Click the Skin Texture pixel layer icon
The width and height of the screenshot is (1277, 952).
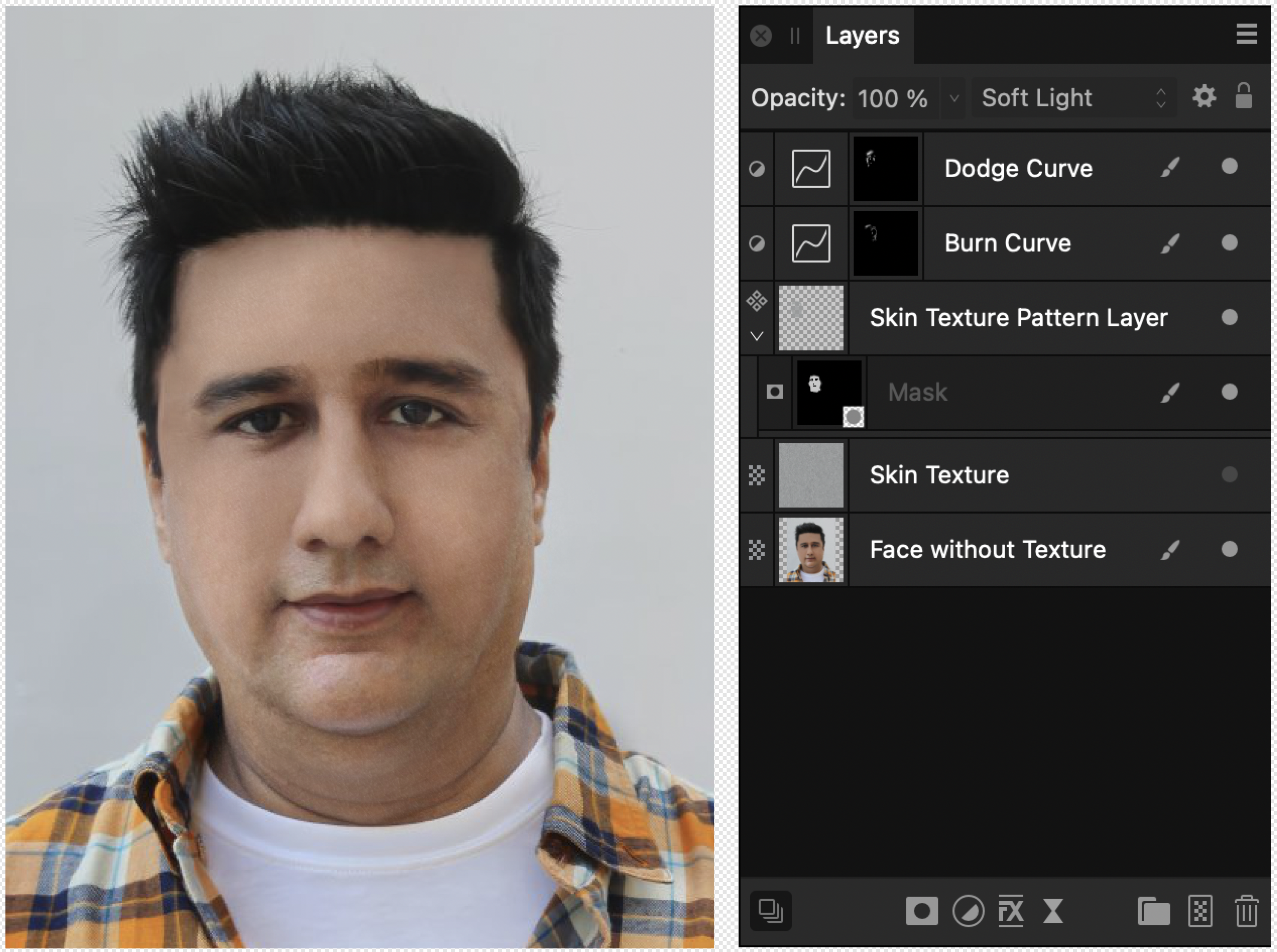[x=757, y=476]
